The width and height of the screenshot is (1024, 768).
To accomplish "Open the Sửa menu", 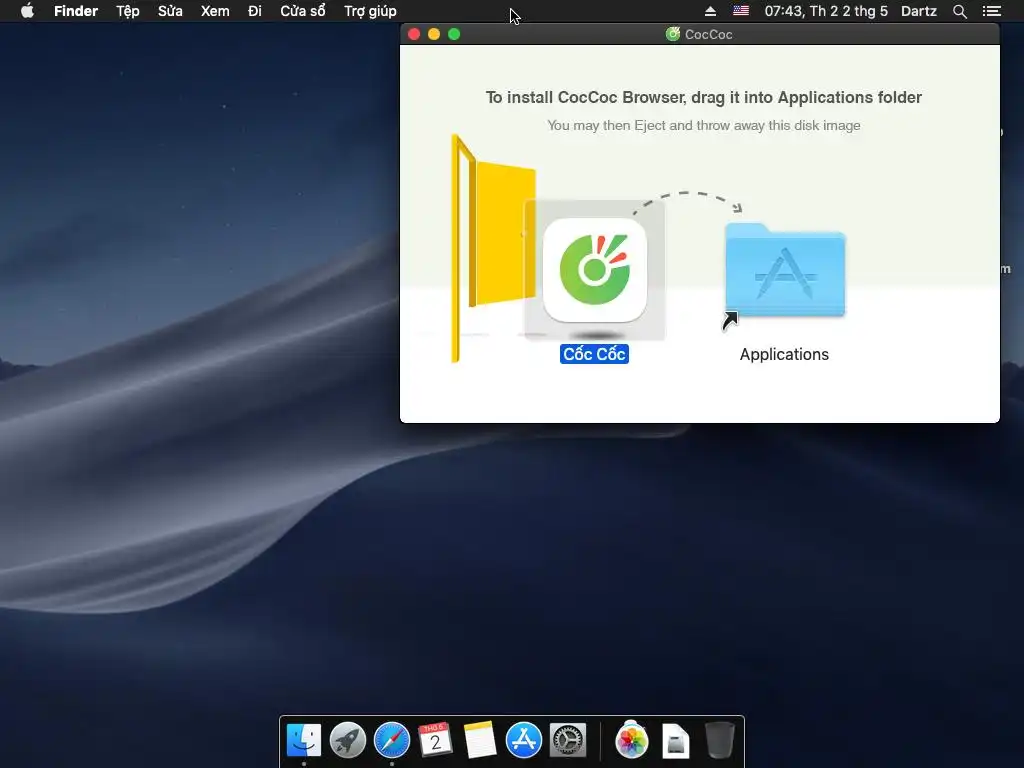I will [170, 11].
